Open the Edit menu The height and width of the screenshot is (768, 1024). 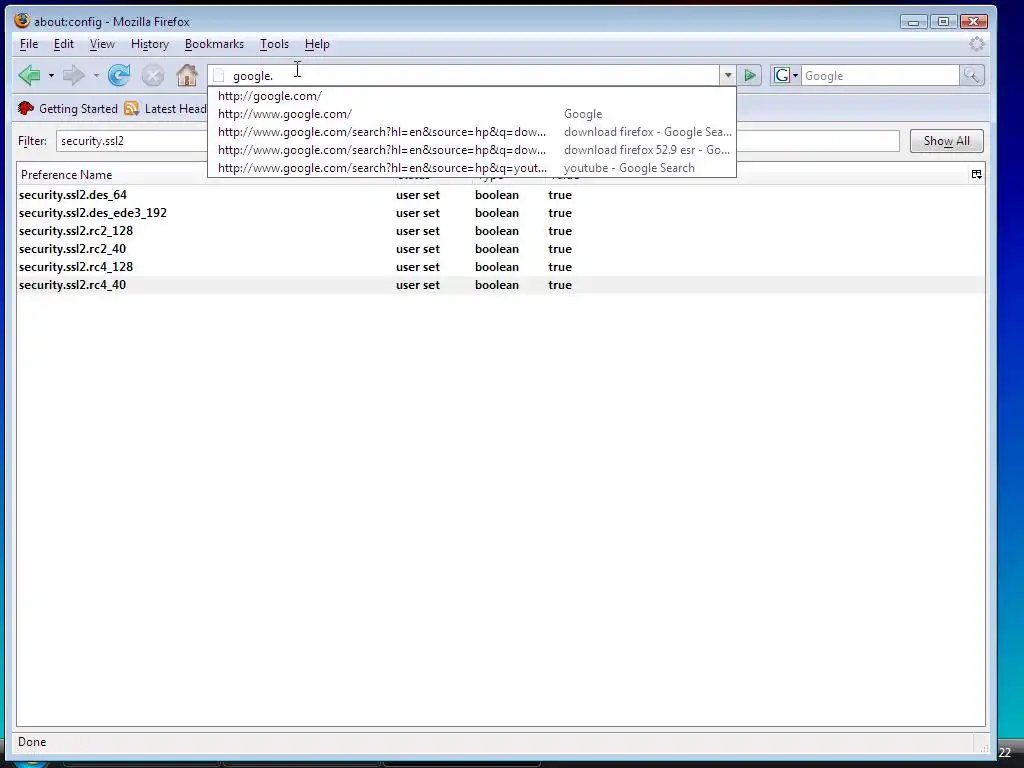pyautogui.click(x=63, y=44)
